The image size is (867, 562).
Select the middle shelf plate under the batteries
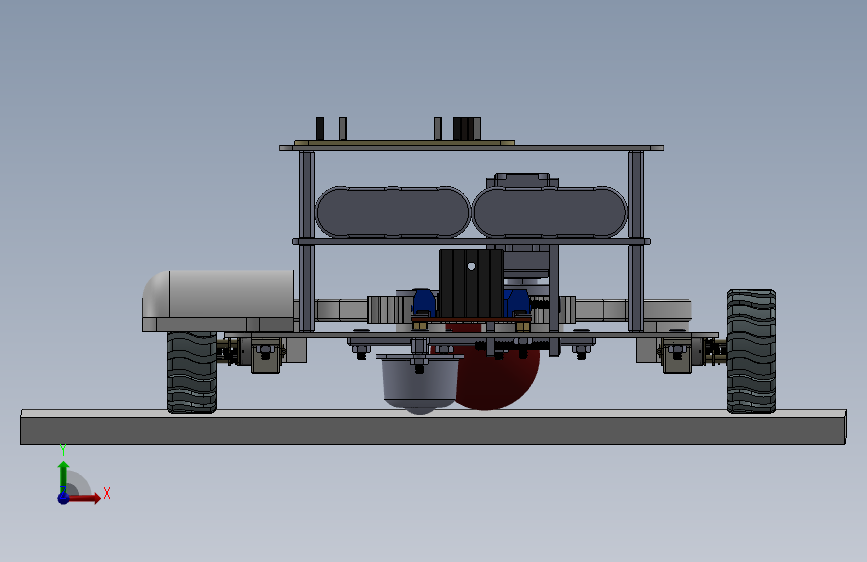point(472,241)
